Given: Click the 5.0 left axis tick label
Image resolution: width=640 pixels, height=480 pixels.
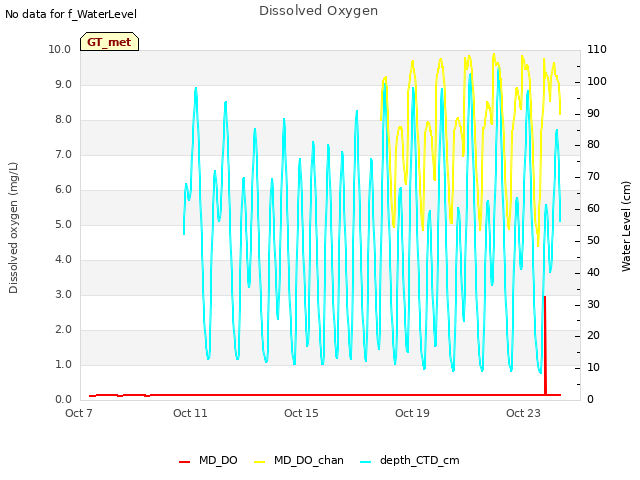Looking at the screenshot, I should click(x=63, y=224).
